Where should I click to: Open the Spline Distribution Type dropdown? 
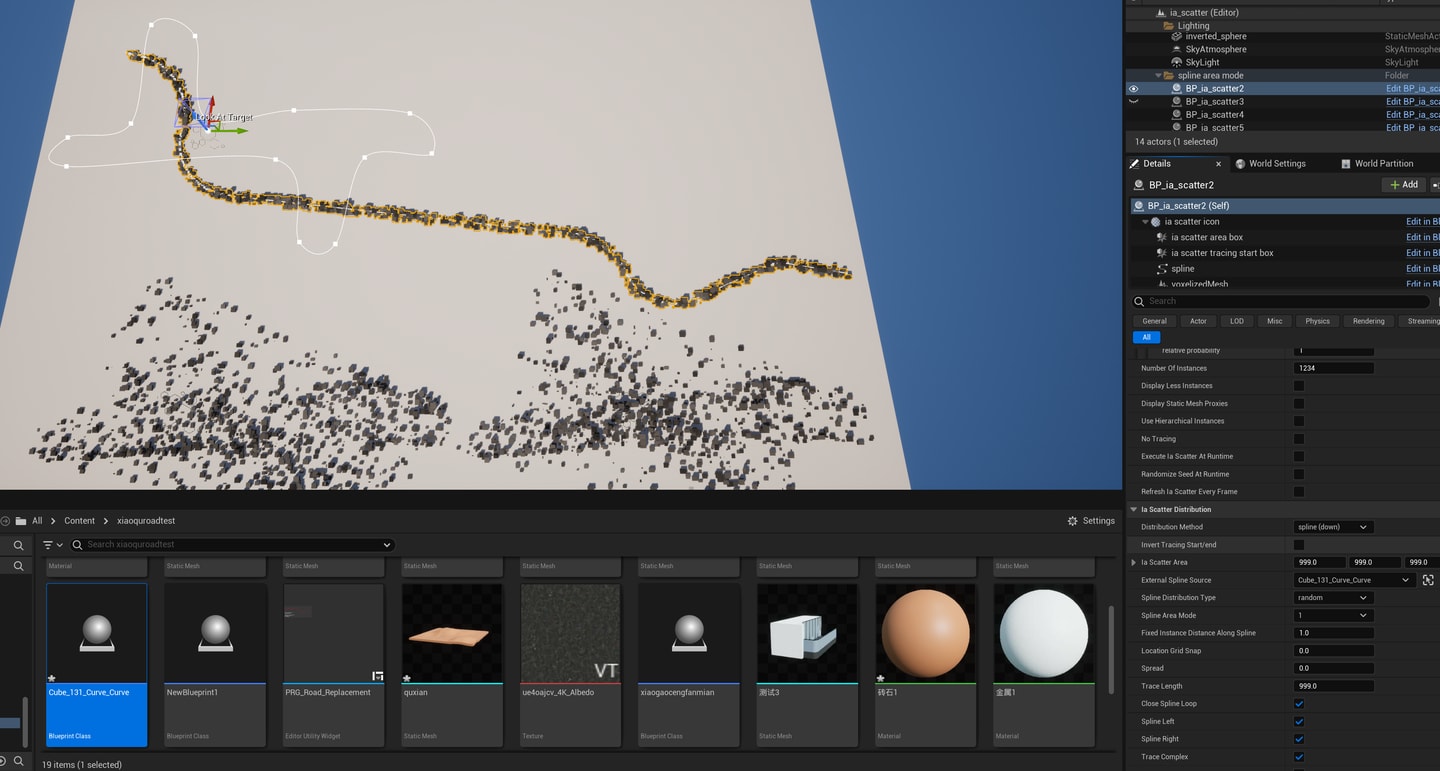click(1333, 598)
